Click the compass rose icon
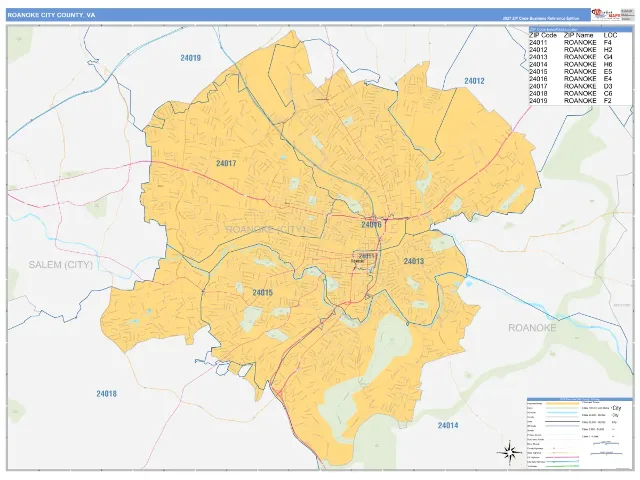 pyautogui.click(x=509, y=452)
